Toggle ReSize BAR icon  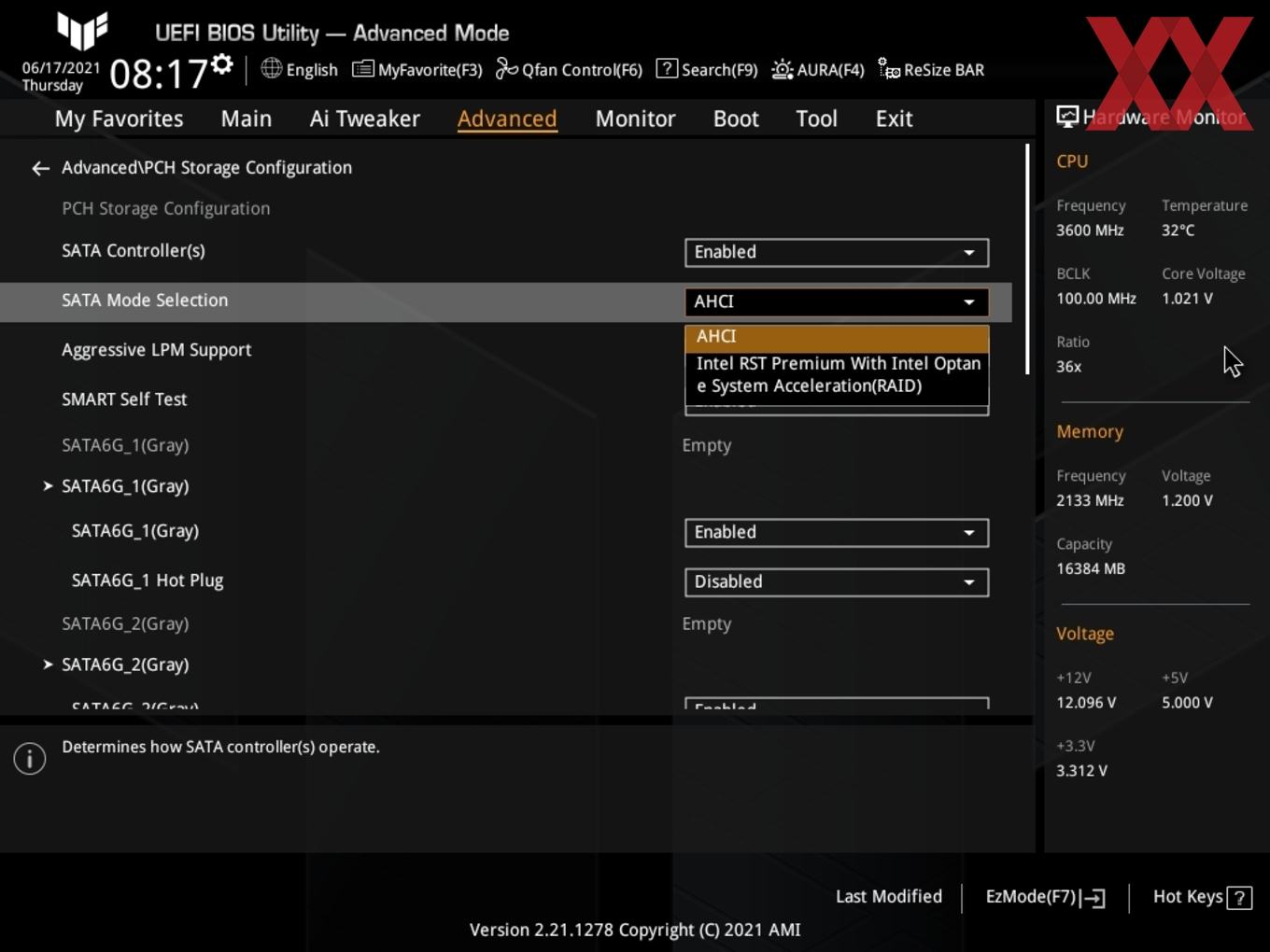pos(889,69)
